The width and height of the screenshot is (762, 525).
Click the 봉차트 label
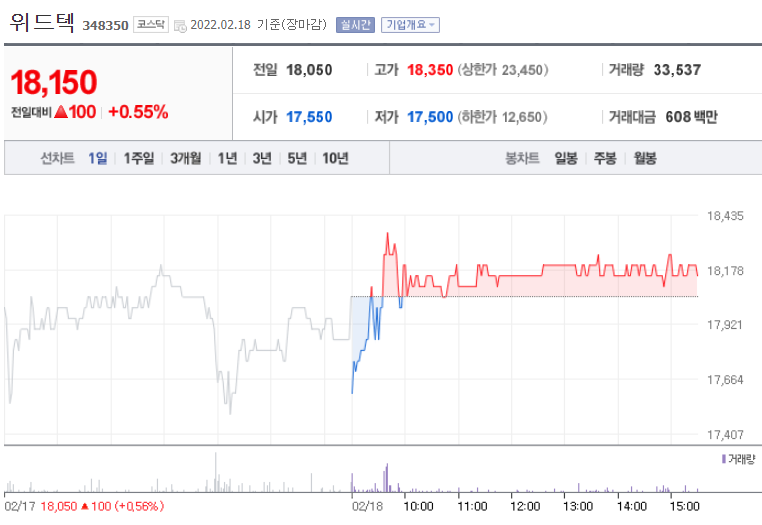522,158
